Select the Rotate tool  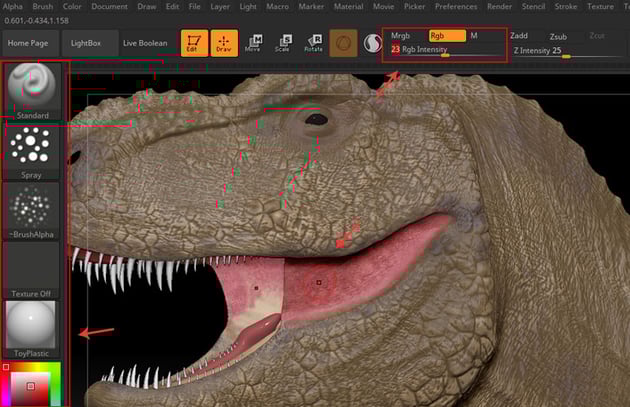click(x=313, y=43)
